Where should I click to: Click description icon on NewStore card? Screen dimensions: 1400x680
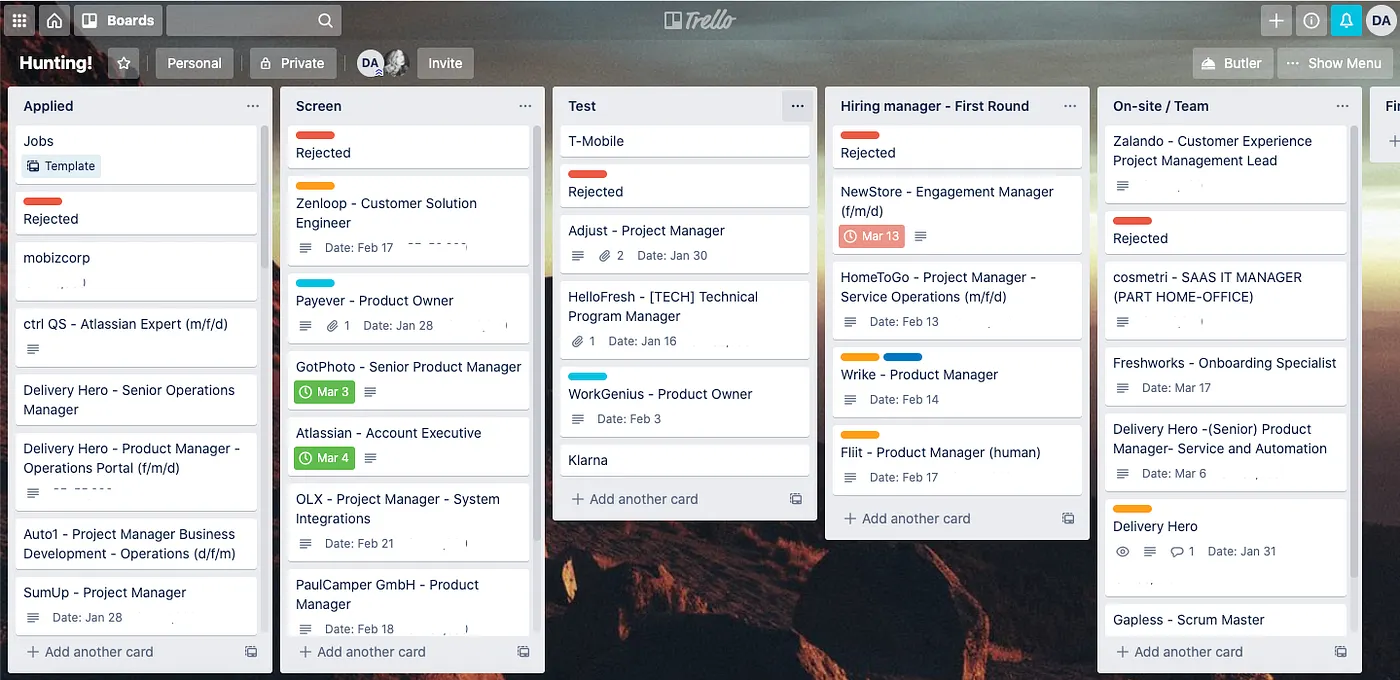pyautogui.click(x=921, y=236)
